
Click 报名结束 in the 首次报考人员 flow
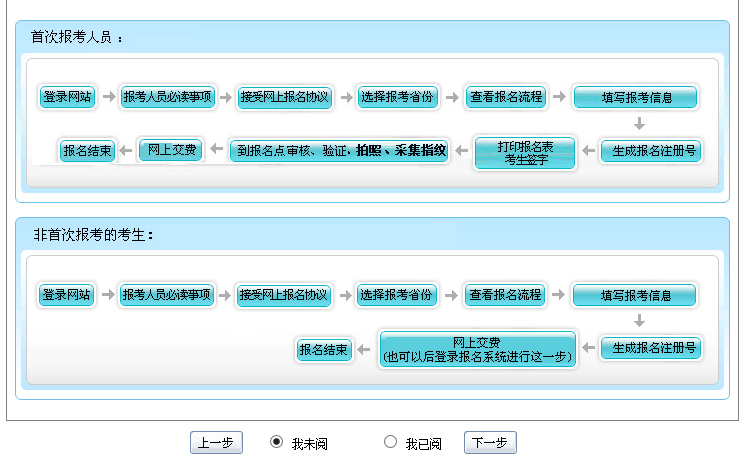86,151
